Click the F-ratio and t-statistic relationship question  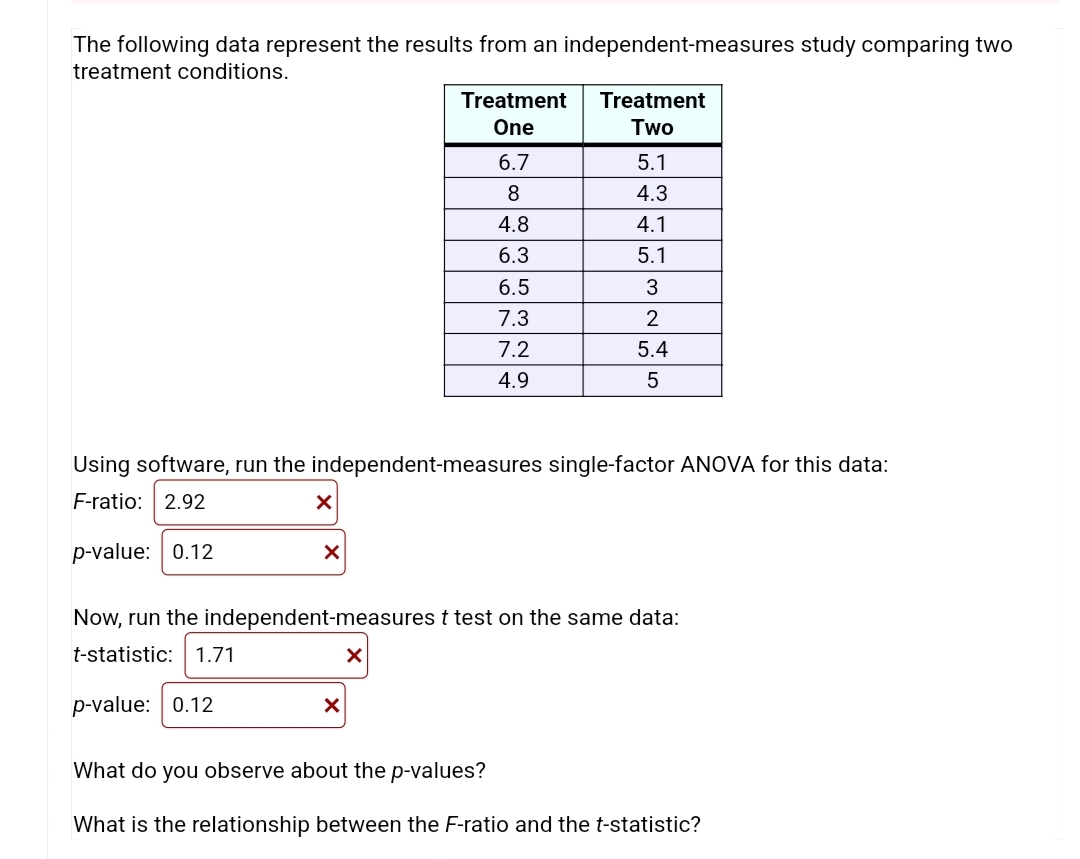pos(387,824)
